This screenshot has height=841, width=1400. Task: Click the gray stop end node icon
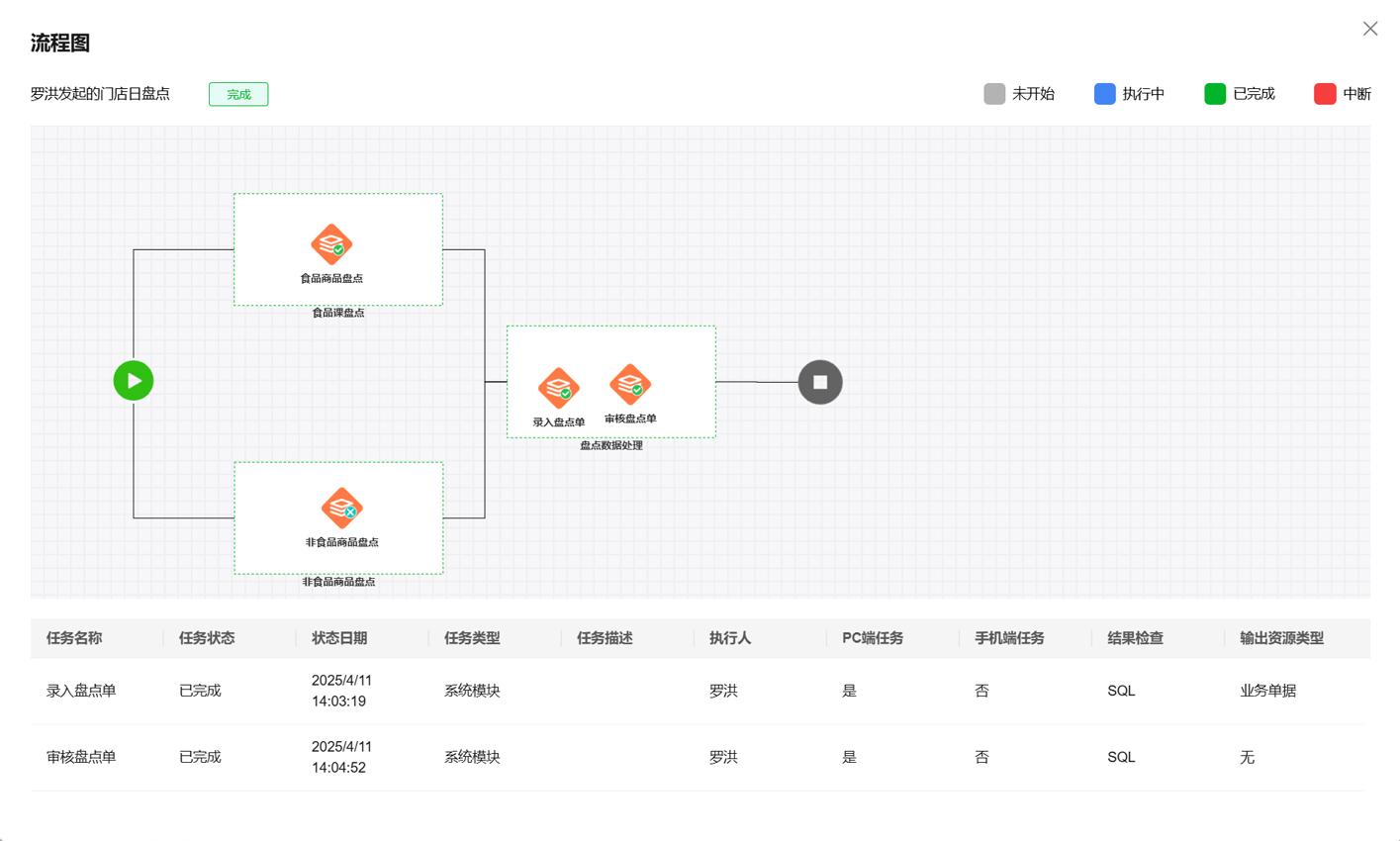tap(820, 382)
